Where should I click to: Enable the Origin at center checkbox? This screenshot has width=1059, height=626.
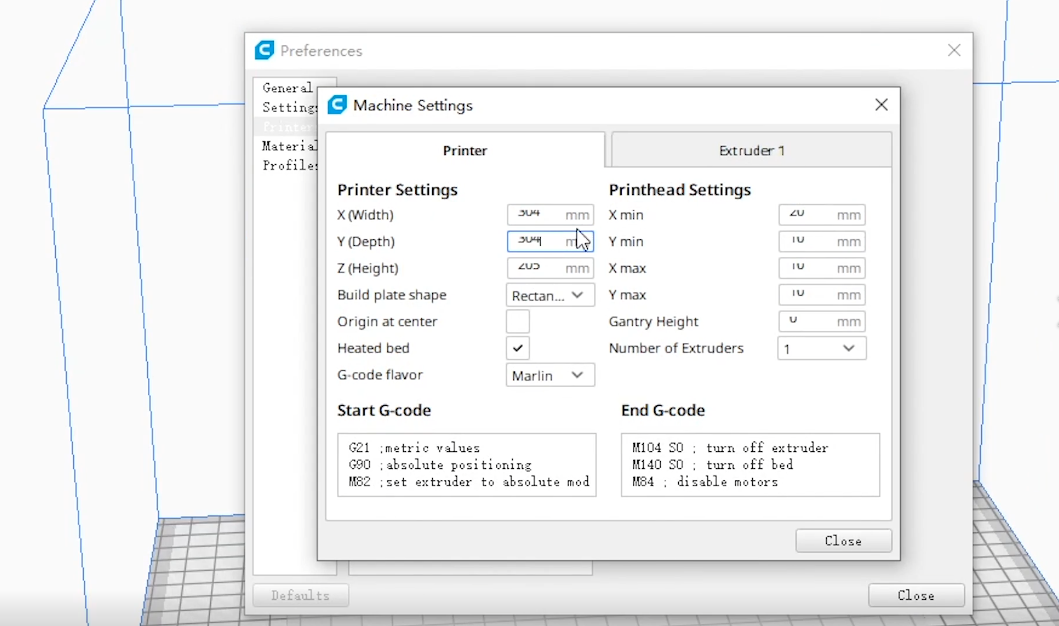pos(518,321)
